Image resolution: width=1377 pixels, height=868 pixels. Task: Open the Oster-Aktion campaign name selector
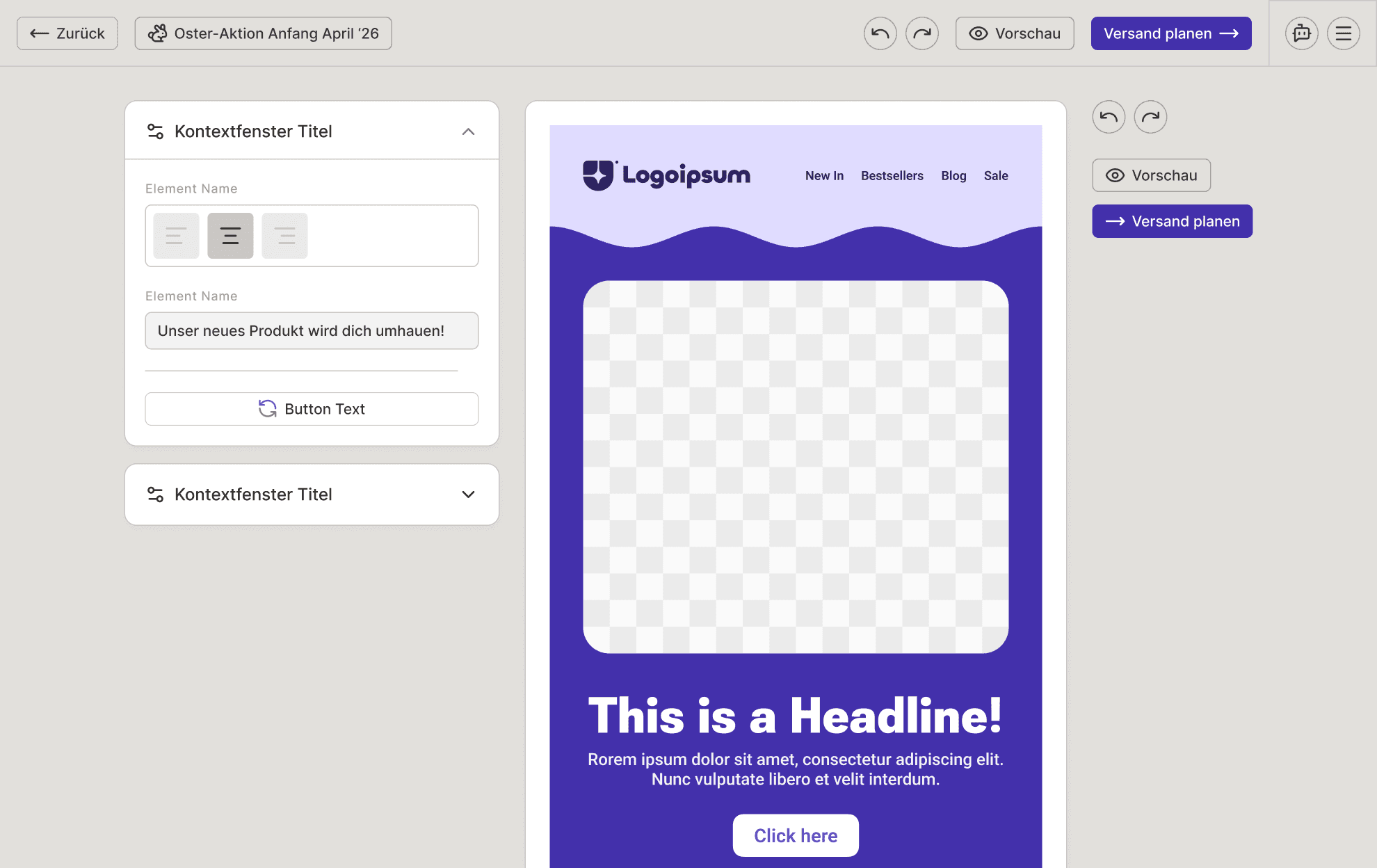pyautogui.click(x=263, y=33)
